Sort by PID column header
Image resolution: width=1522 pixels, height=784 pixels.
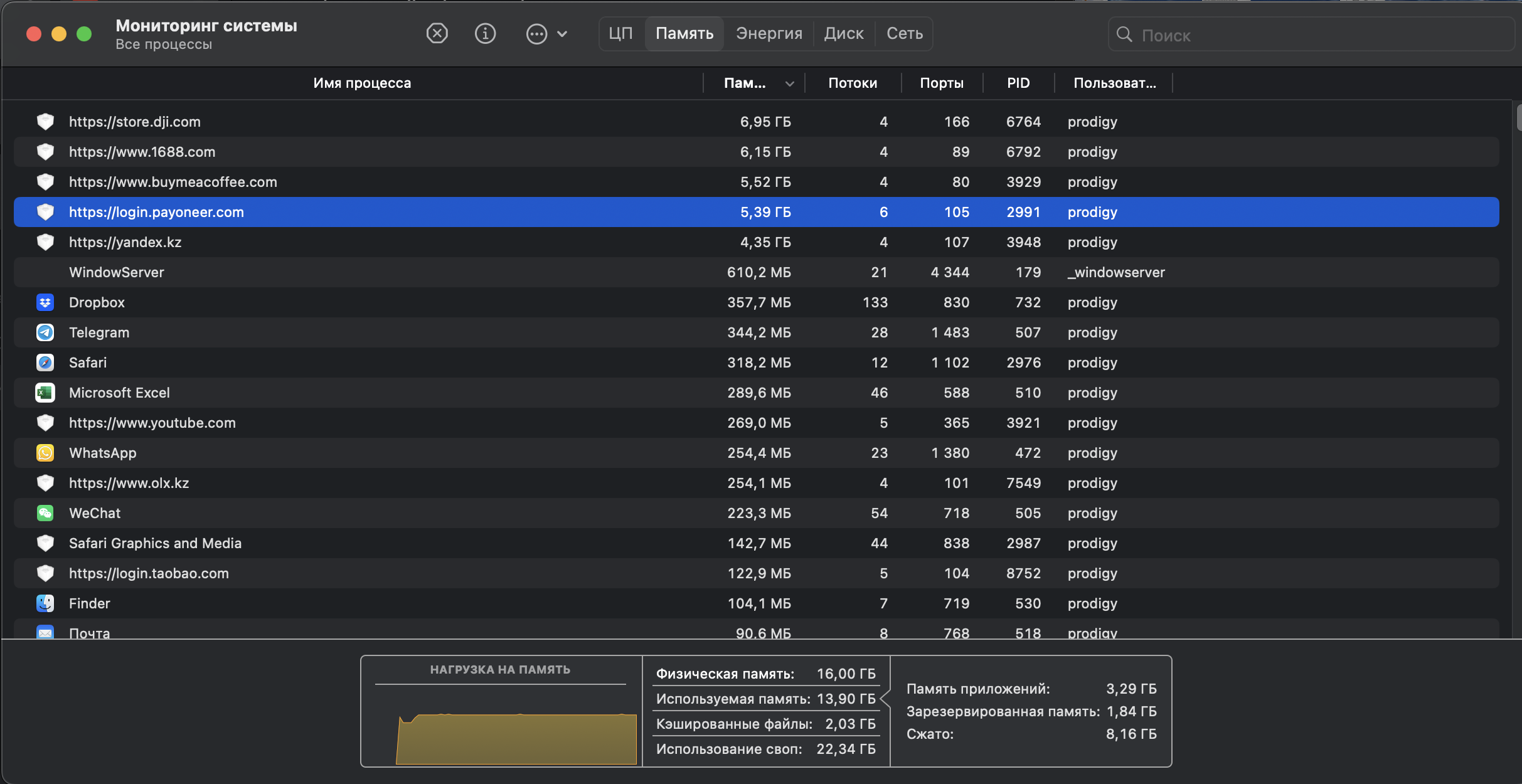pyautogui.click(x=1018, y=83)
